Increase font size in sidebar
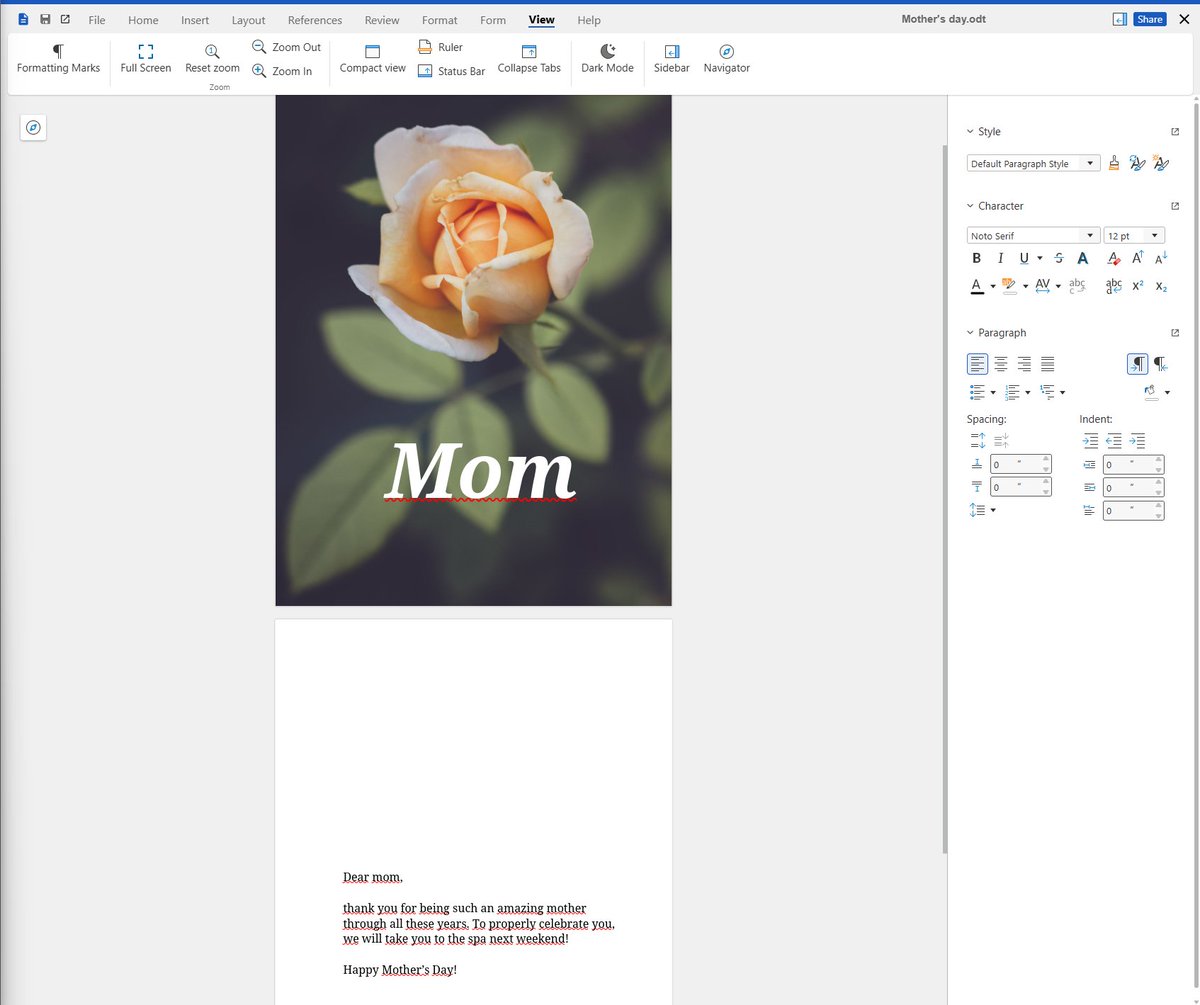This screenshot has width=1200, height=1005. point(1138,258)
